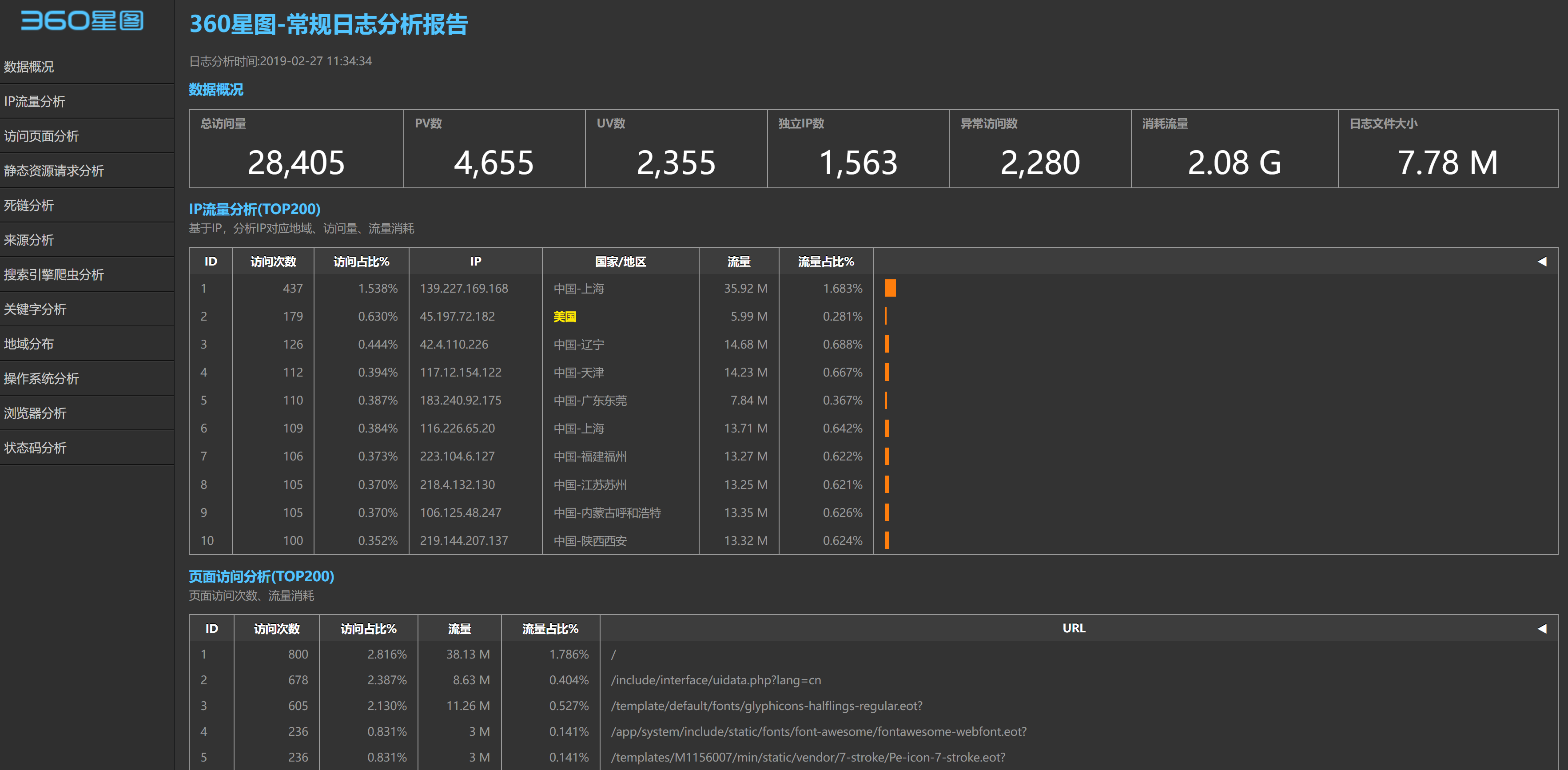1568x770 pixels.
Task: Click the 异常访问数 value 2,280
Action: (x=1040, y=163)
